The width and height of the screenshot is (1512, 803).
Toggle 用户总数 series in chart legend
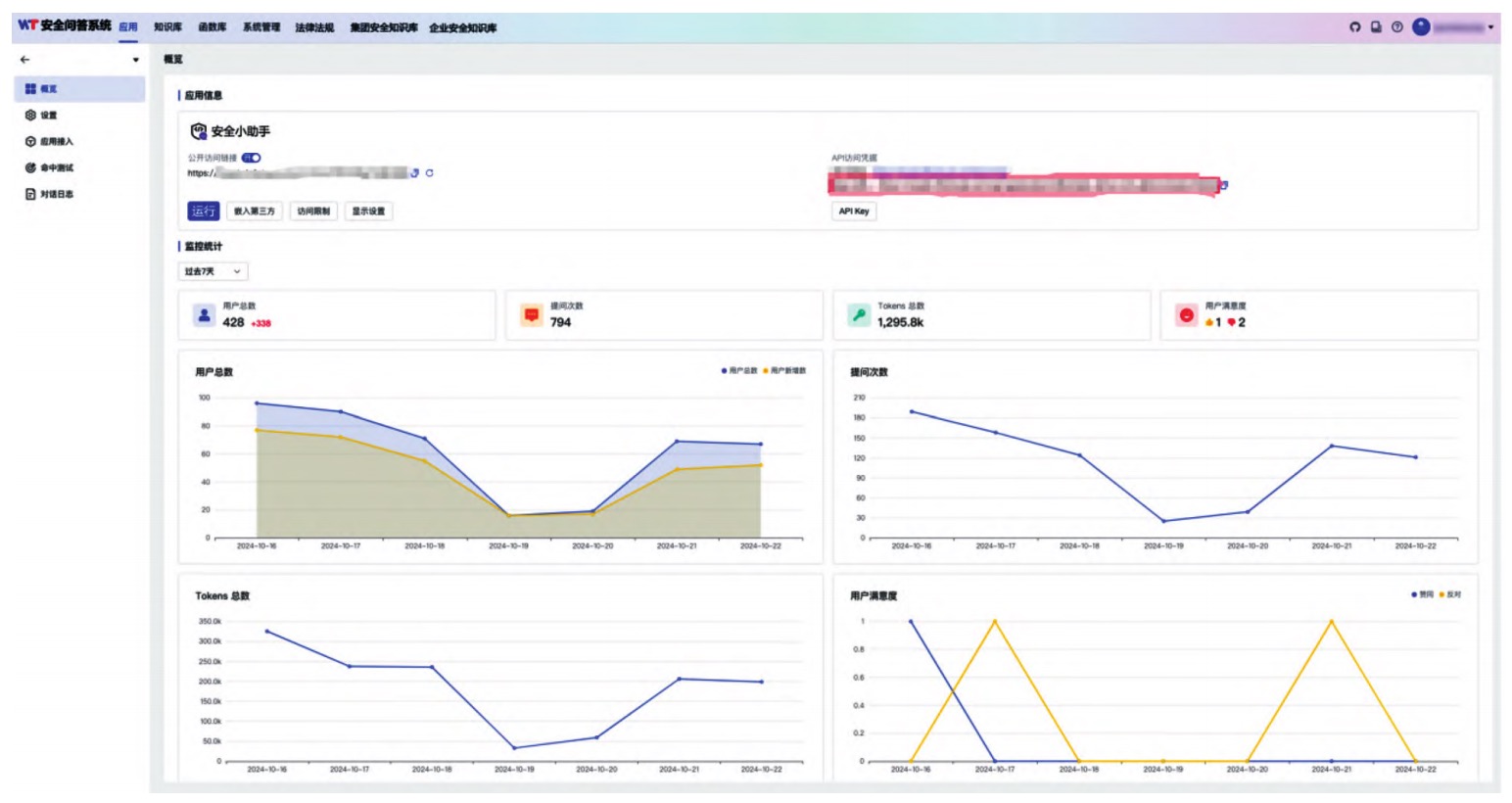coord(739,371)
